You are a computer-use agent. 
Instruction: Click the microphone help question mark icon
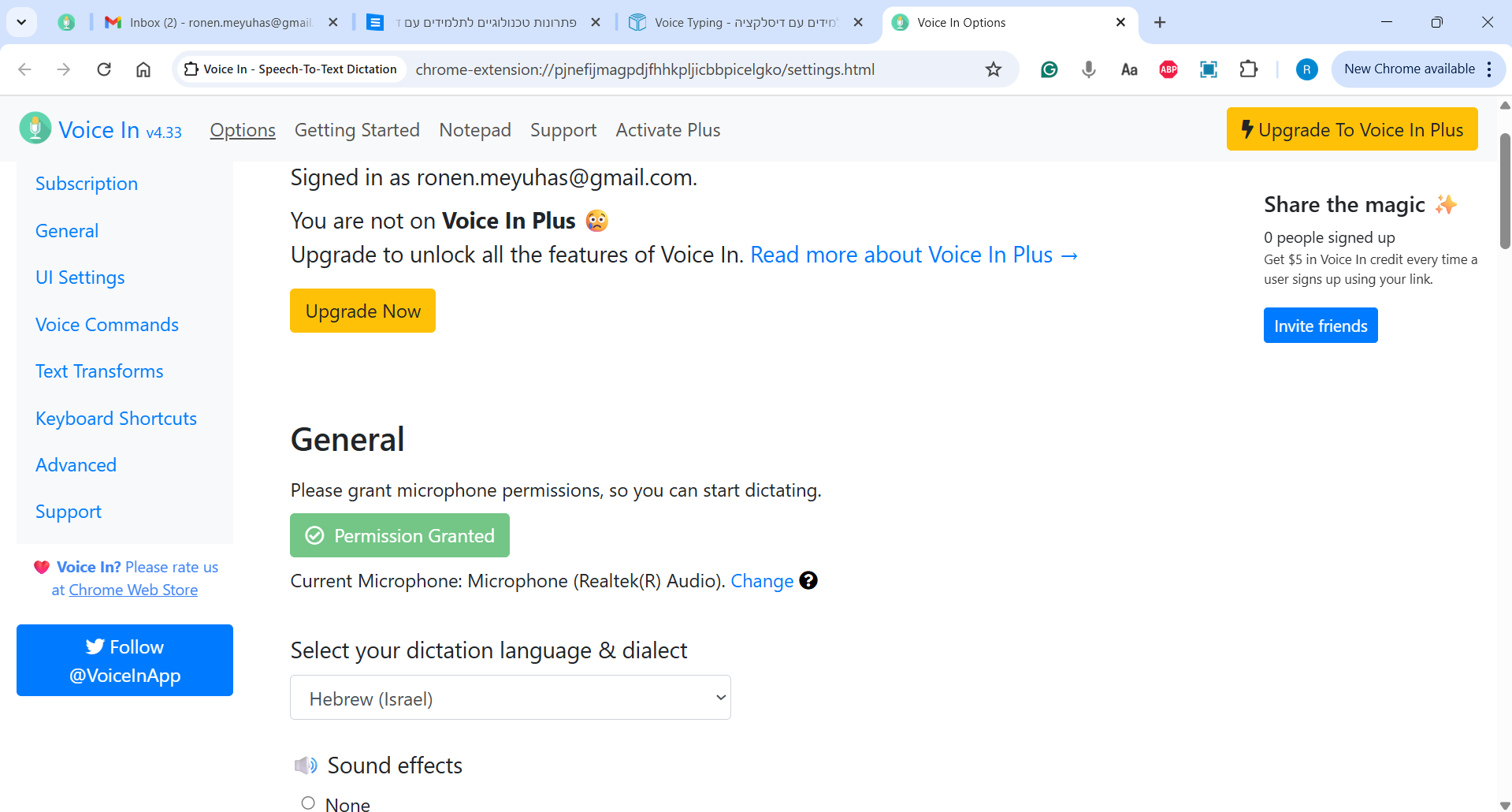(x=808, y=580)
